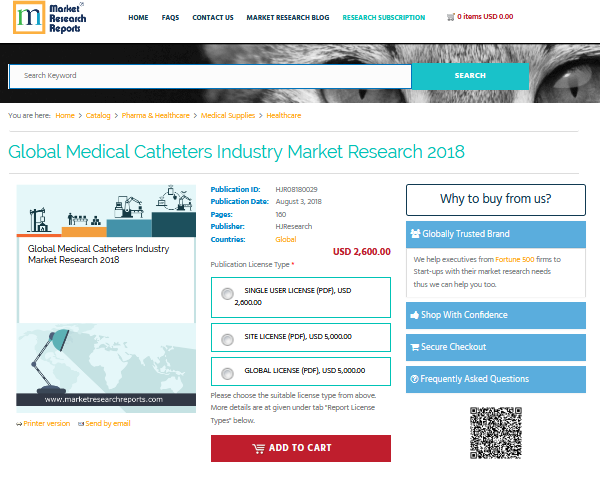Expand the Globally Trusted Brand section
The width and height of the screenshot is (600, 479).
point(496,234)
